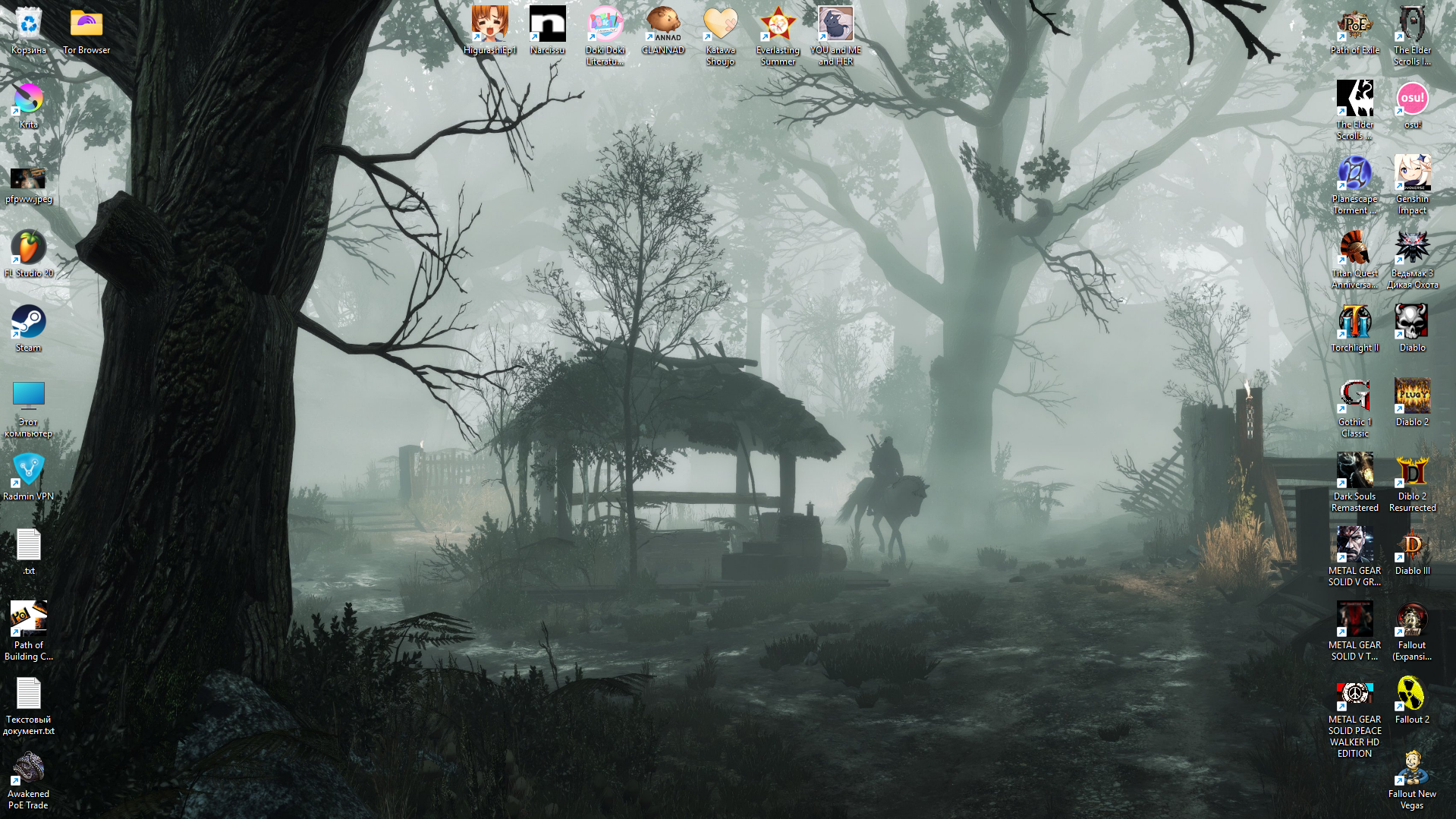
Task: Select the Radmin VPN shortcut
Action: [x=28, y=477]
